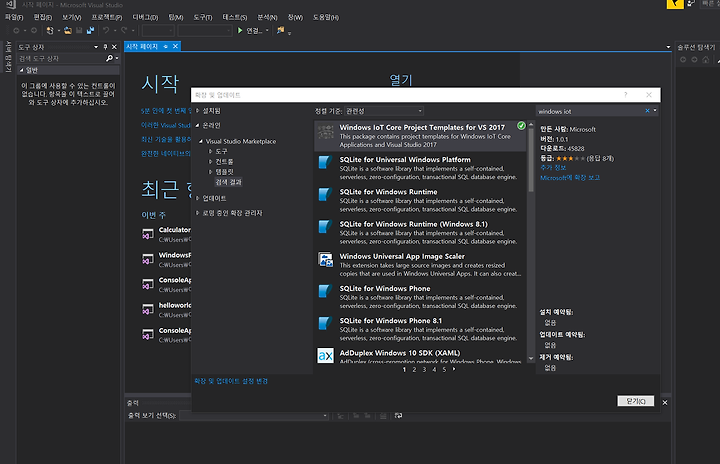The height and width of the screenshot is (464, 720).
Task: Open the Microsoft 확장 보고 link
Action: [570, 178]
